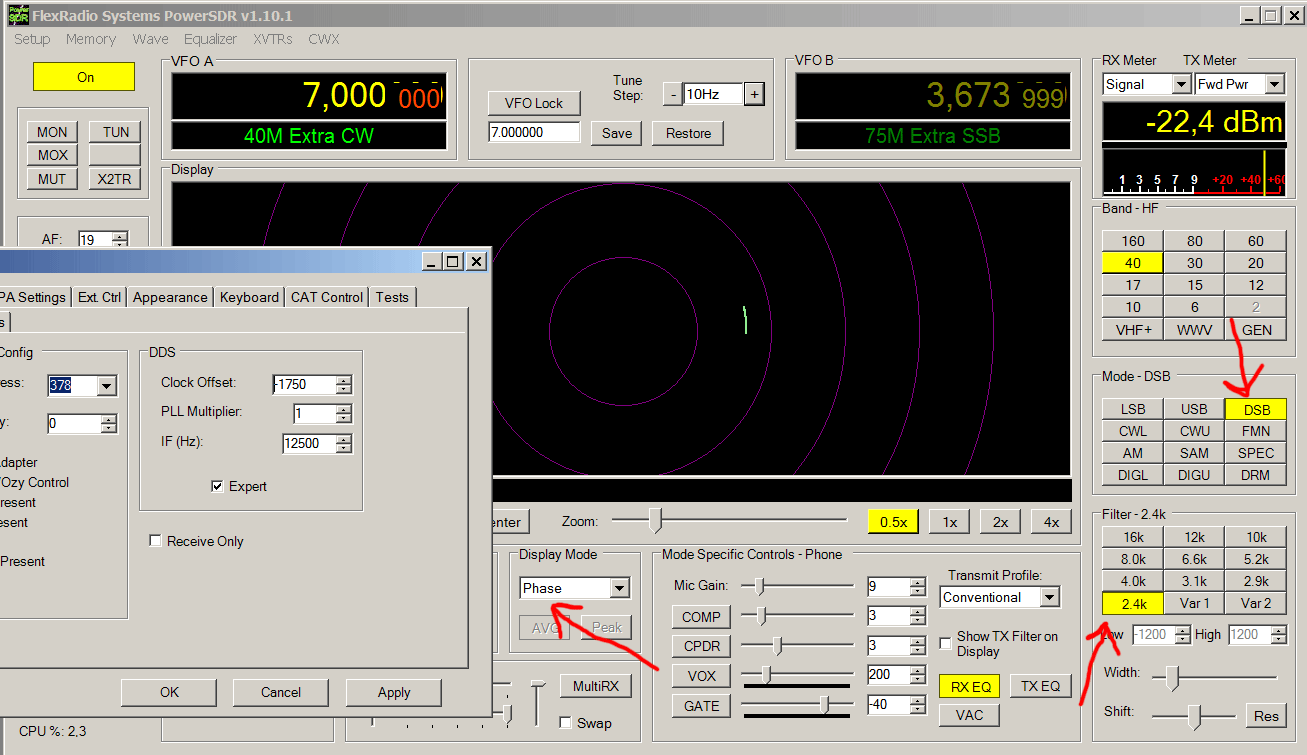Open the RX Meter Signal dropdown
The image size is (1307, 755).
[1181, 85]
